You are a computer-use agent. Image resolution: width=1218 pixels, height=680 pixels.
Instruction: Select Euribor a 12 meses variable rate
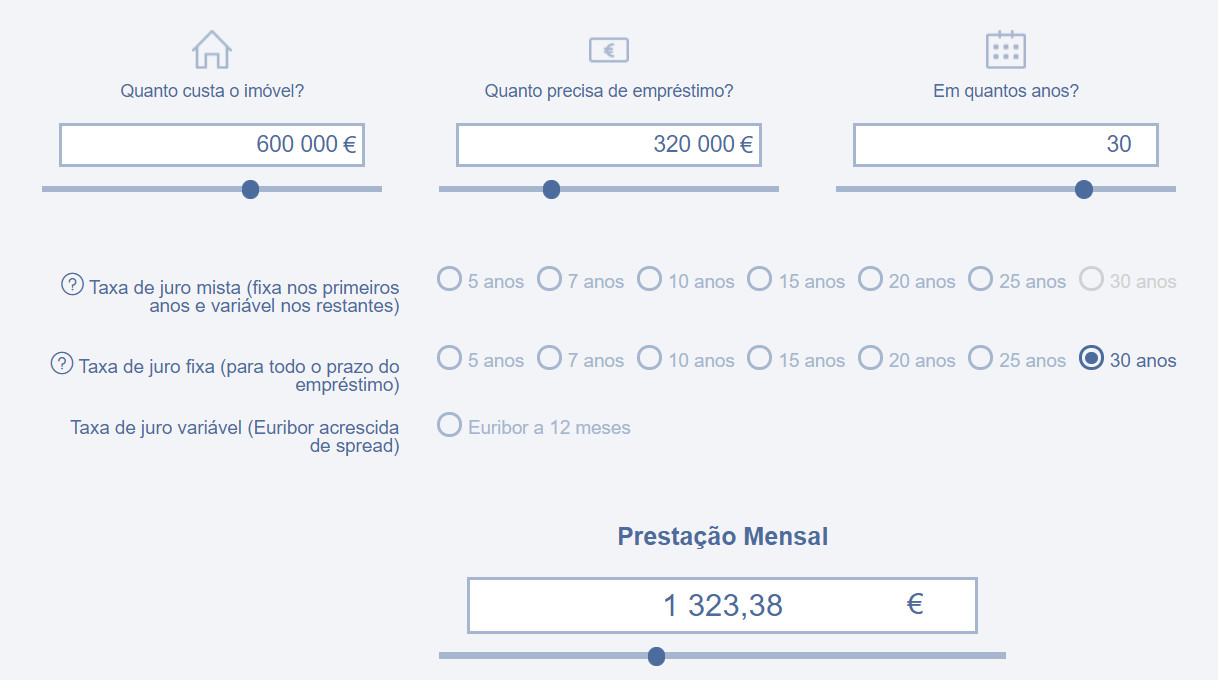pyautogui.click(x=450, y=425)
